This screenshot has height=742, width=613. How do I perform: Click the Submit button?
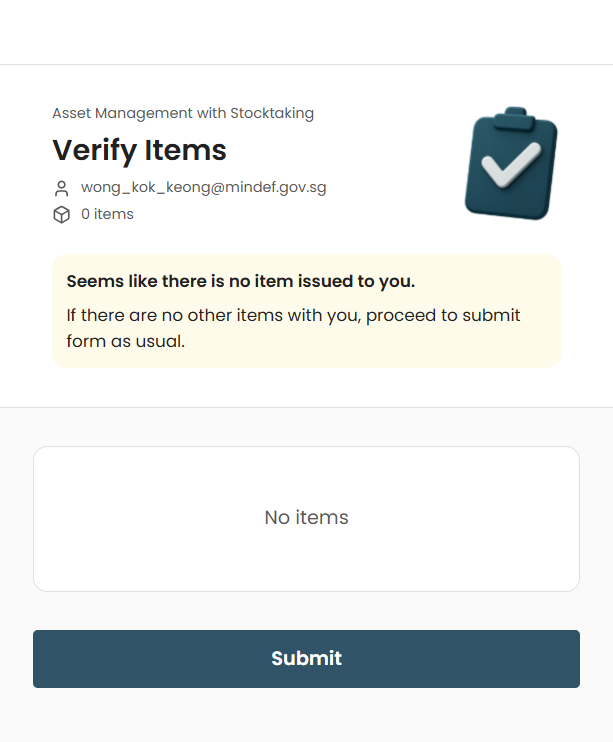click(x=306, y=658)
